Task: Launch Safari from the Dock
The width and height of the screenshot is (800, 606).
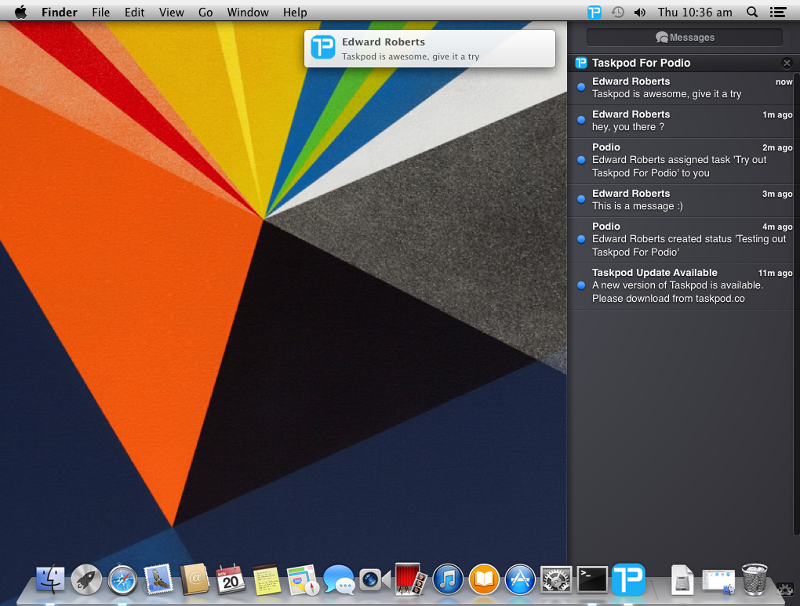Action: pos(122,579)
